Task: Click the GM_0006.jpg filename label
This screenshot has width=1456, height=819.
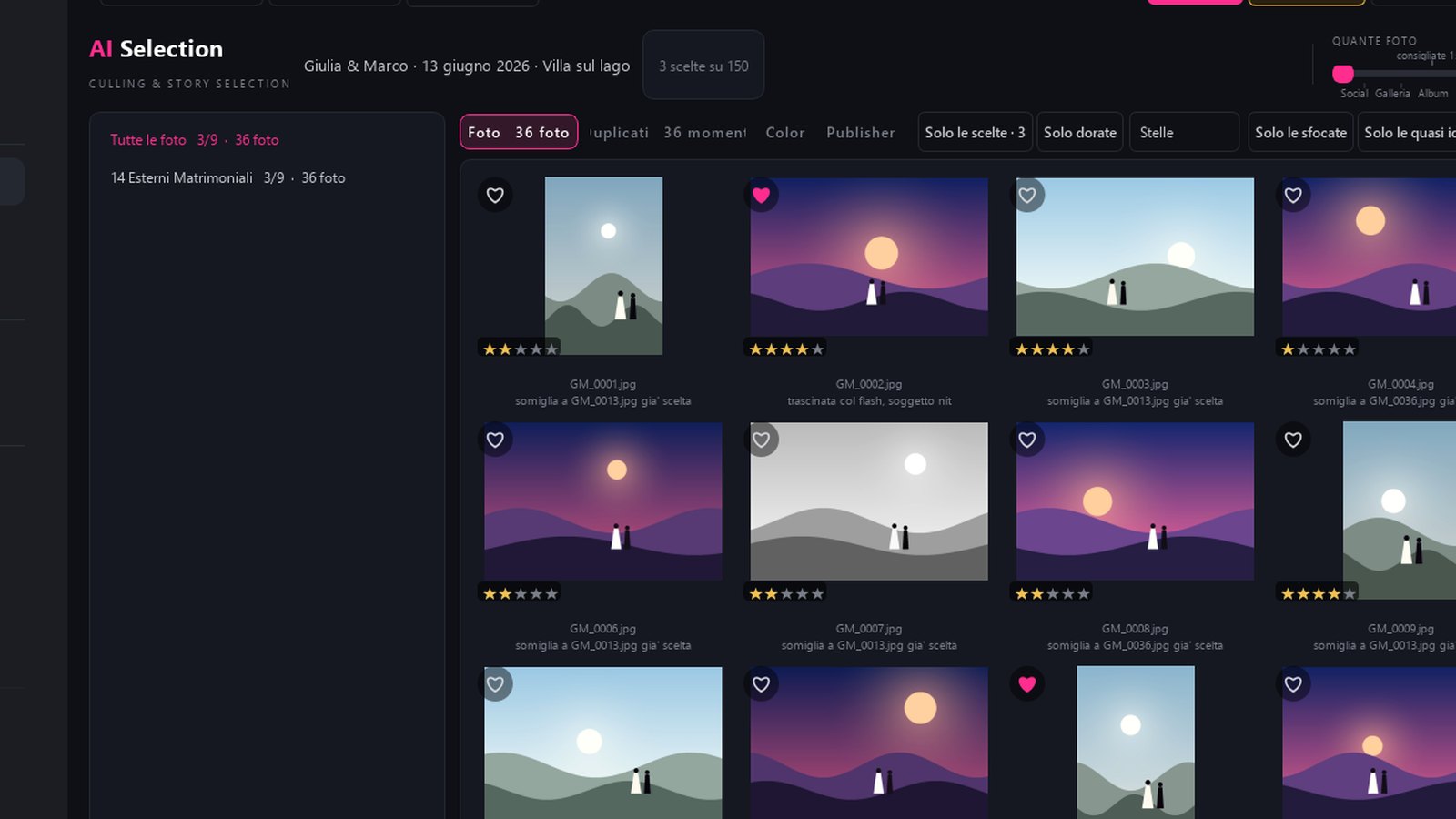Action: pos(603,629)
